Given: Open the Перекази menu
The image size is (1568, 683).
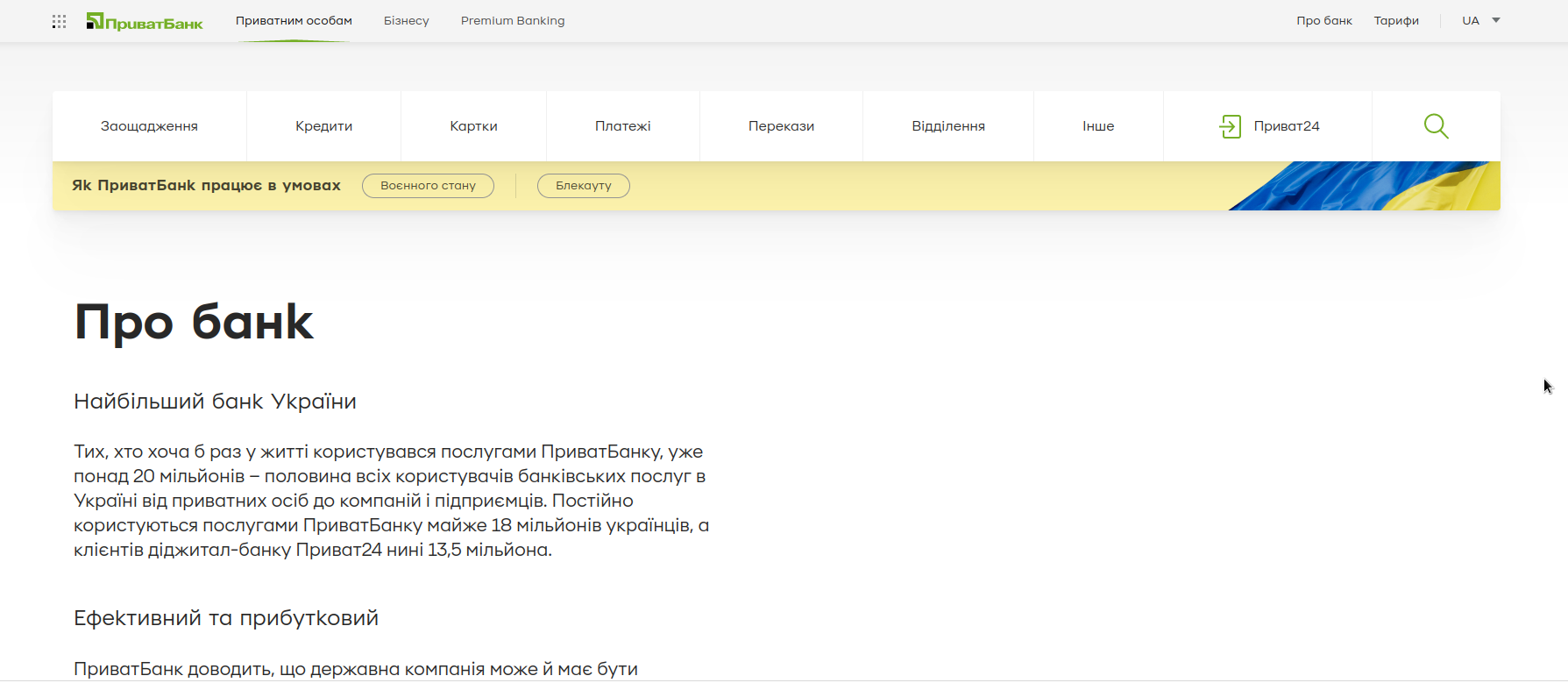Looking at the screenshot, I should 782,126.
